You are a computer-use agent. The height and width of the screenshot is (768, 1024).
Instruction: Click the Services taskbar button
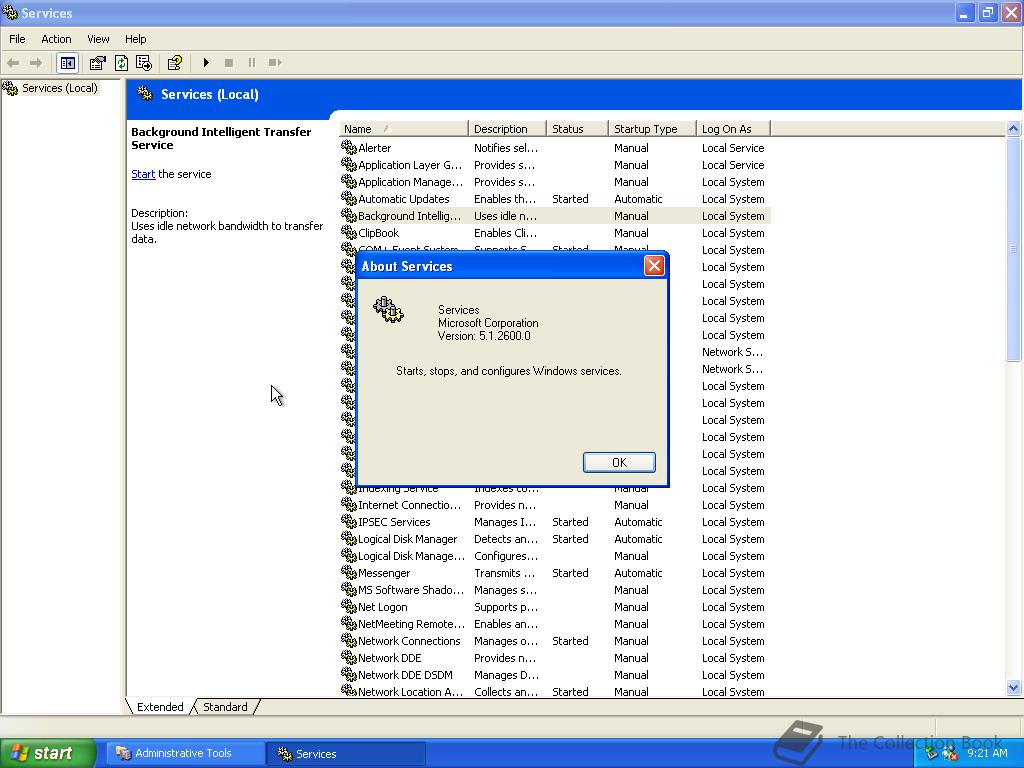346,753
